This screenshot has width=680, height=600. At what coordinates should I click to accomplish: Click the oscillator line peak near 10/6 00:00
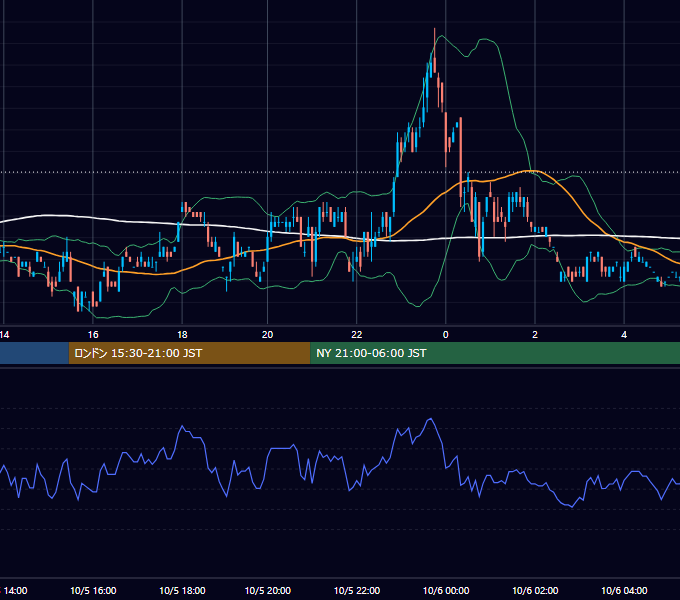point(430,419)
